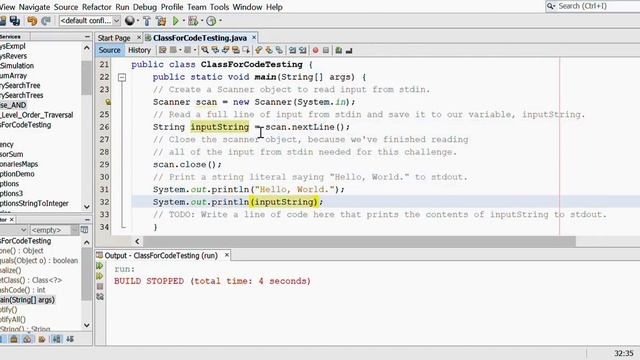Click the Profile Project clock icon
This screenshot has width=640, height=360.
click(x=211, y=20)
